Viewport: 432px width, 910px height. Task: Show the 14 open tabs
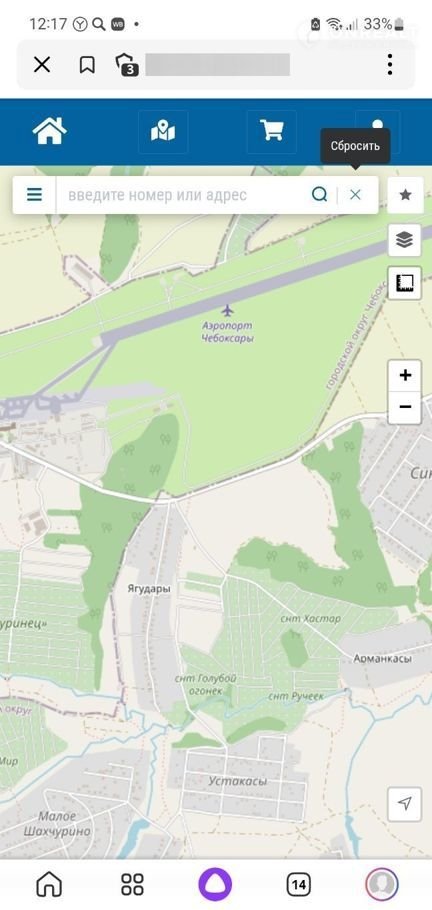[298, 885]
